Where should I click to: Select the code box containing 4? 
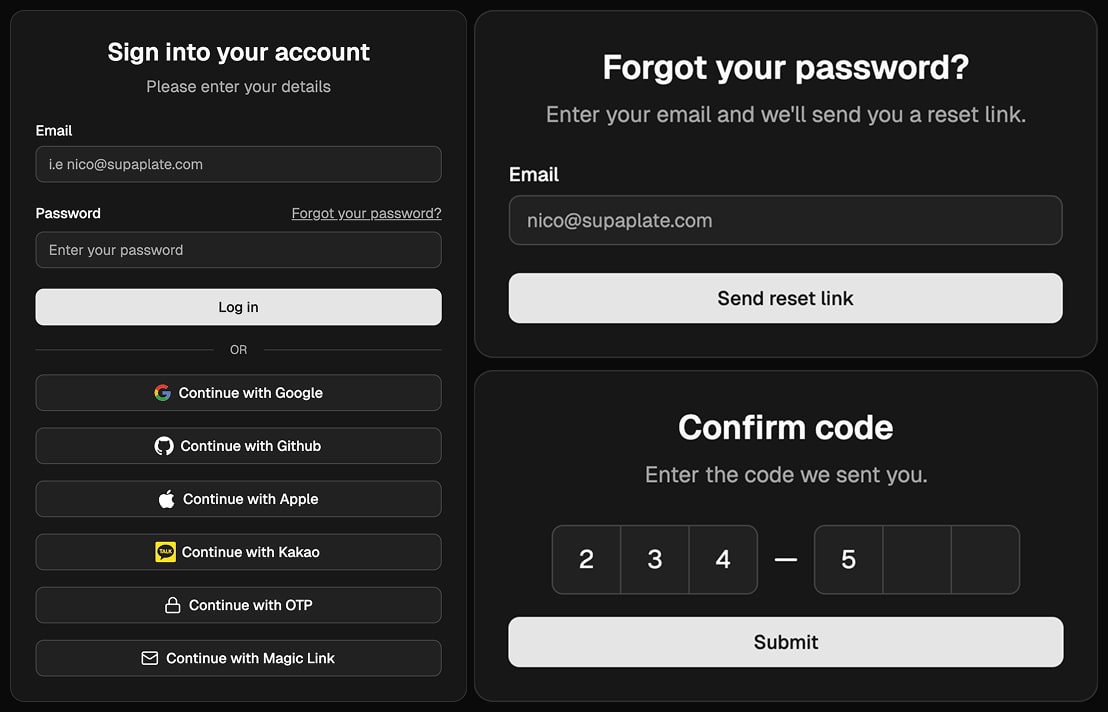pyautogui.click(x=723, y=559)
